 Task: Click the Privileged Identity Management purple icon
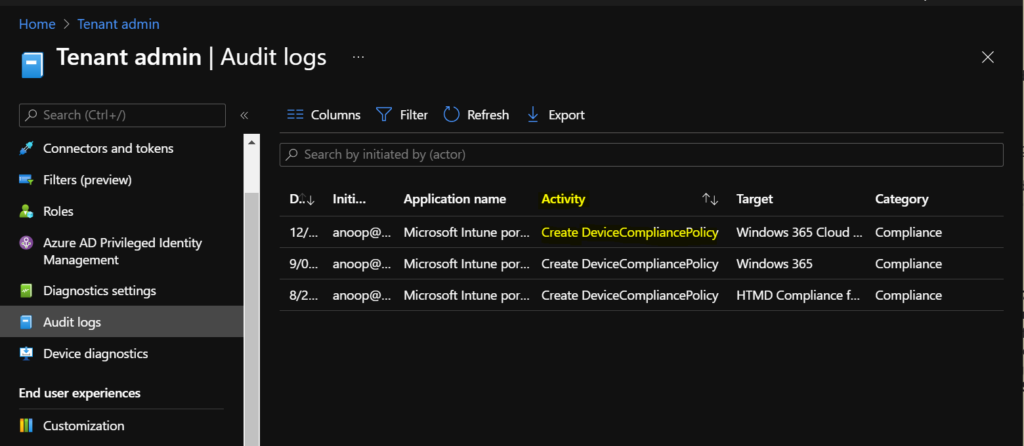click(x=26, y=243)
